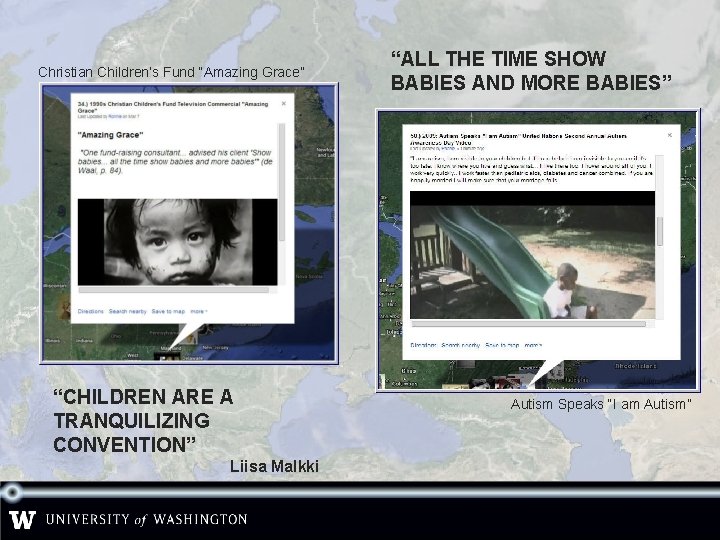720x540 pixels.
Task: Close the I am Autism map popup
Action: pos(669,135)
